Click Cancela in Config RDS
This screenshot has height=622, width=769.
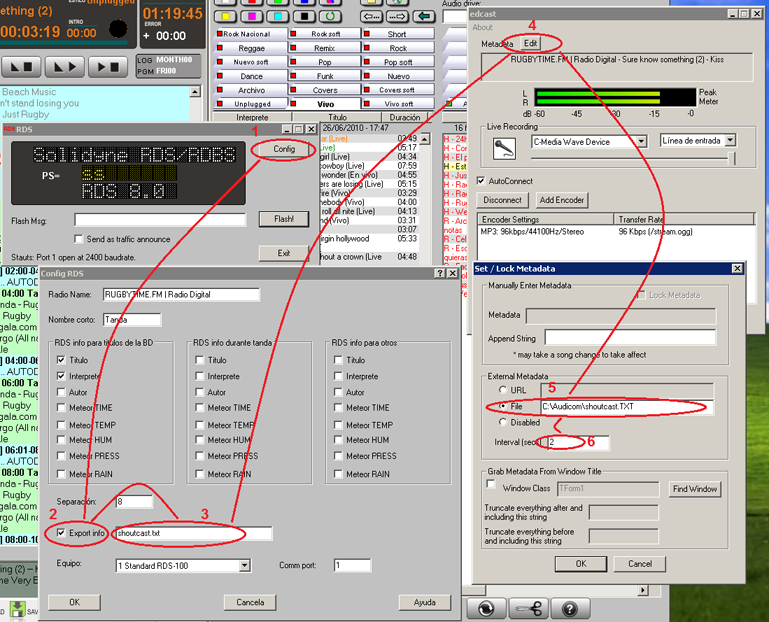[250, 602]
